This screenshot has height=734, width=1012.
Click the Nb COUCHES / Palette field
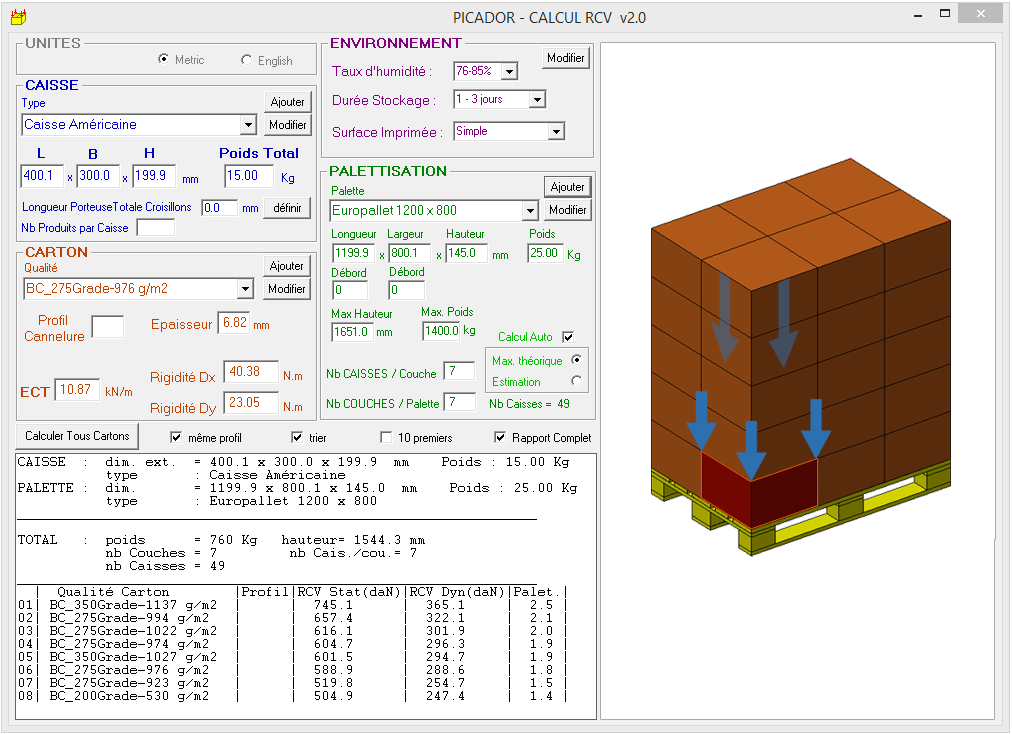[x=460, y=402]
